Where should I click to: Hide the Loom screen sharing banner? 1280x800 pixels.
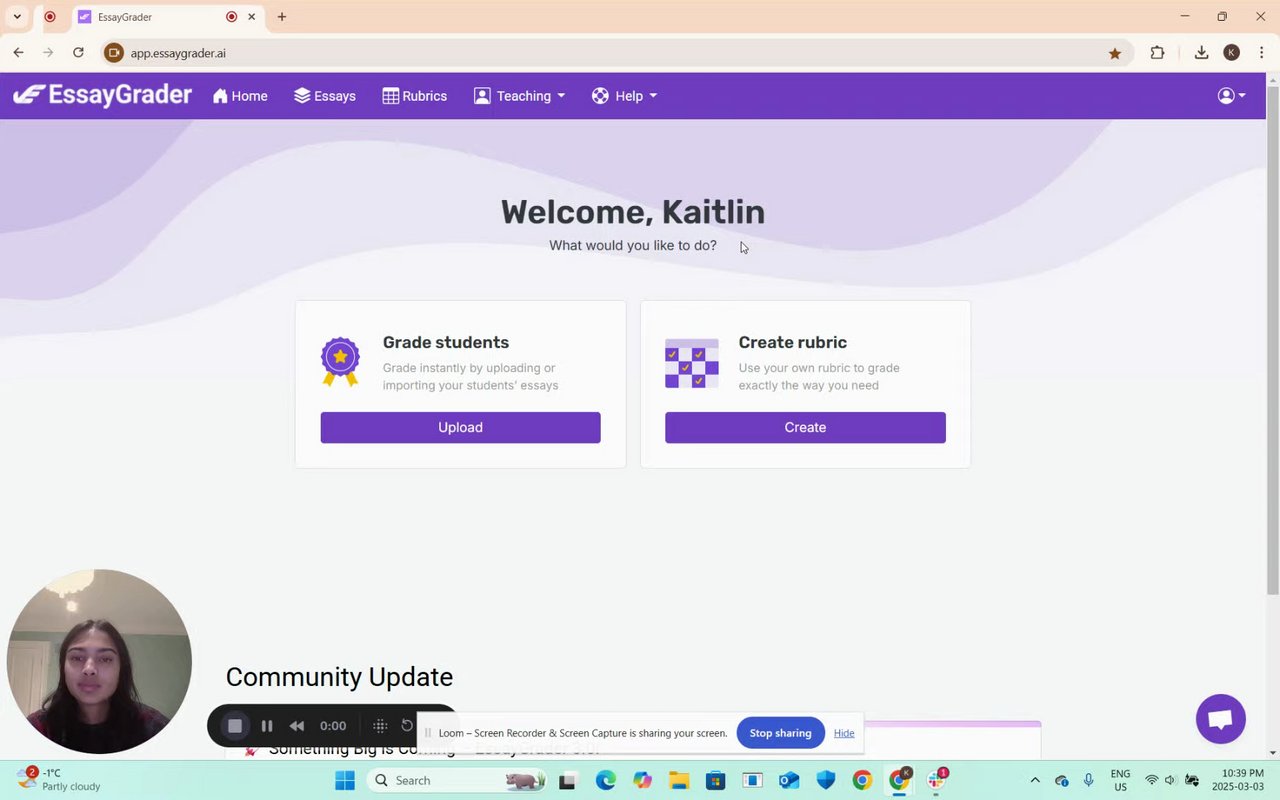844,733
